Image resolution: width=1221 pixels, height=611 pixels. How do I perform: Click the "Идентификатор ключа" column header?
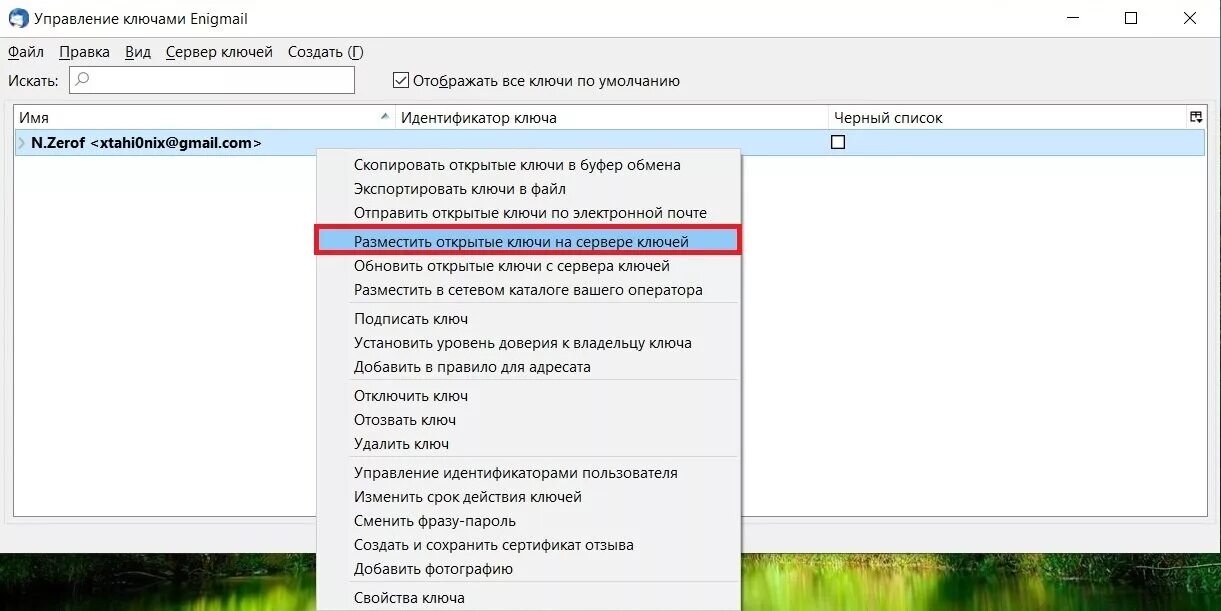point(612,117)
